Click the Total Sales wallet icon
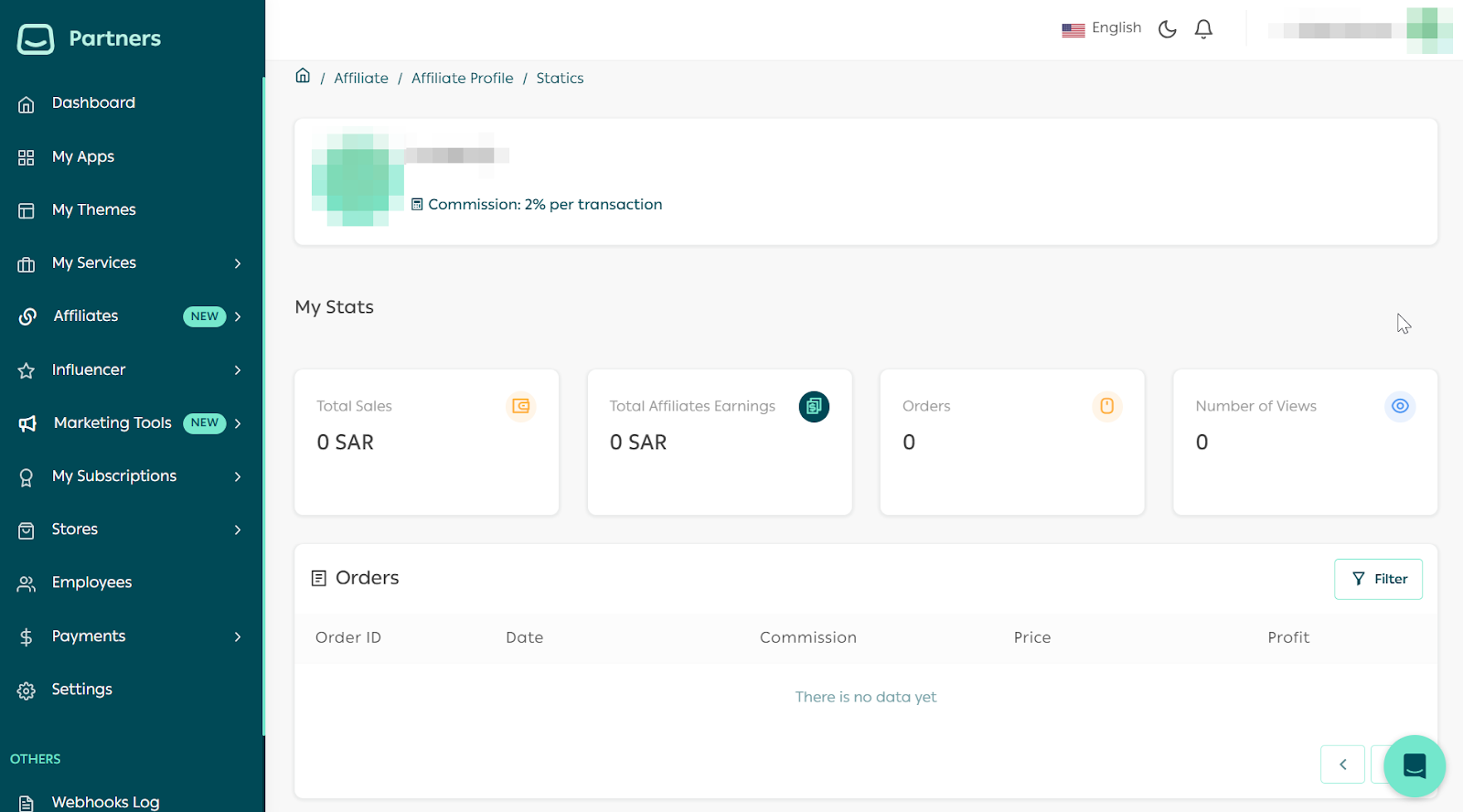This screenshot has width=1463, height=812. 521,406
